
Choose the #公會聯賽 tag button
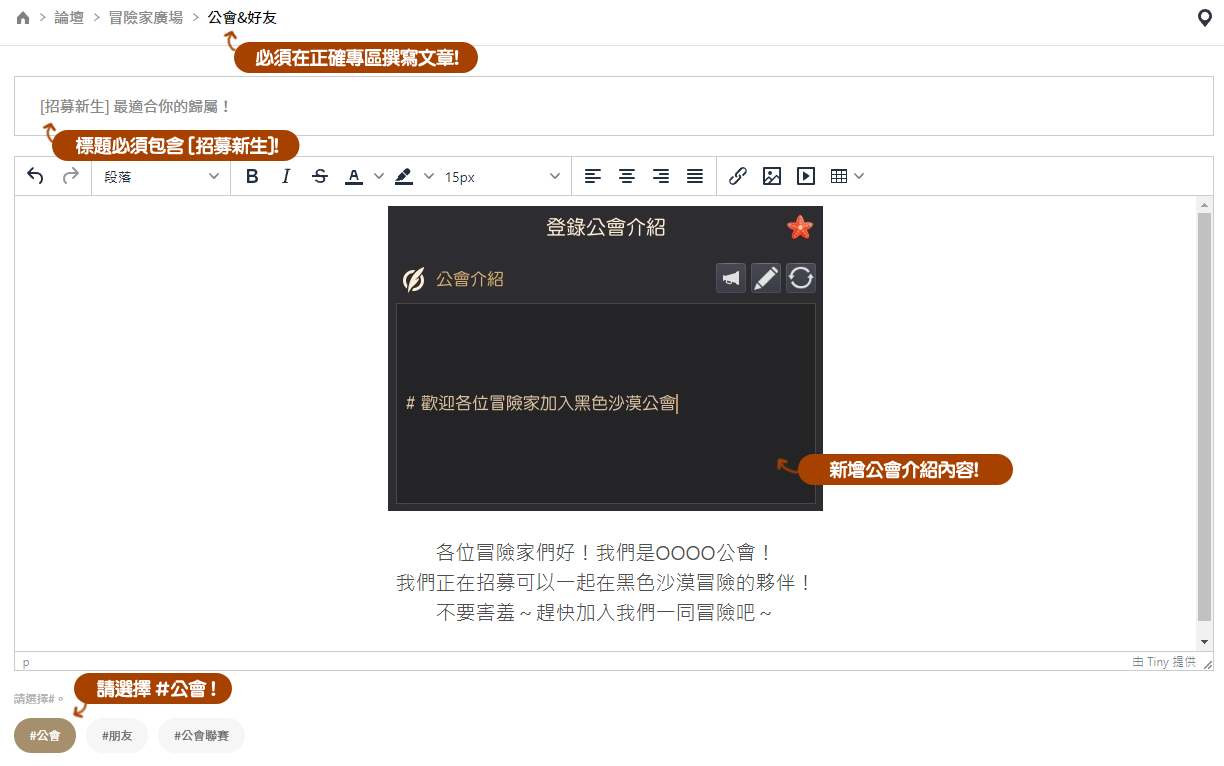tap(201, 736)
